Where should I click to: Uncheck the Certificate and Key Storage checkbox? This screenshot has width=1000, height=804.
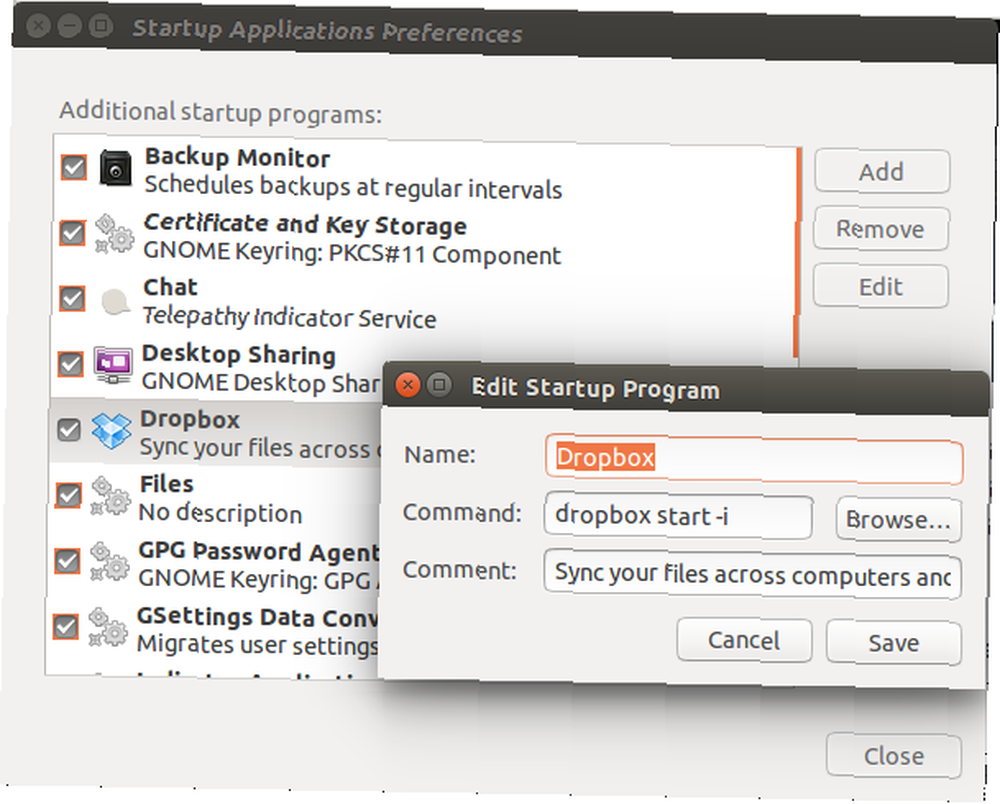(72, 233)
